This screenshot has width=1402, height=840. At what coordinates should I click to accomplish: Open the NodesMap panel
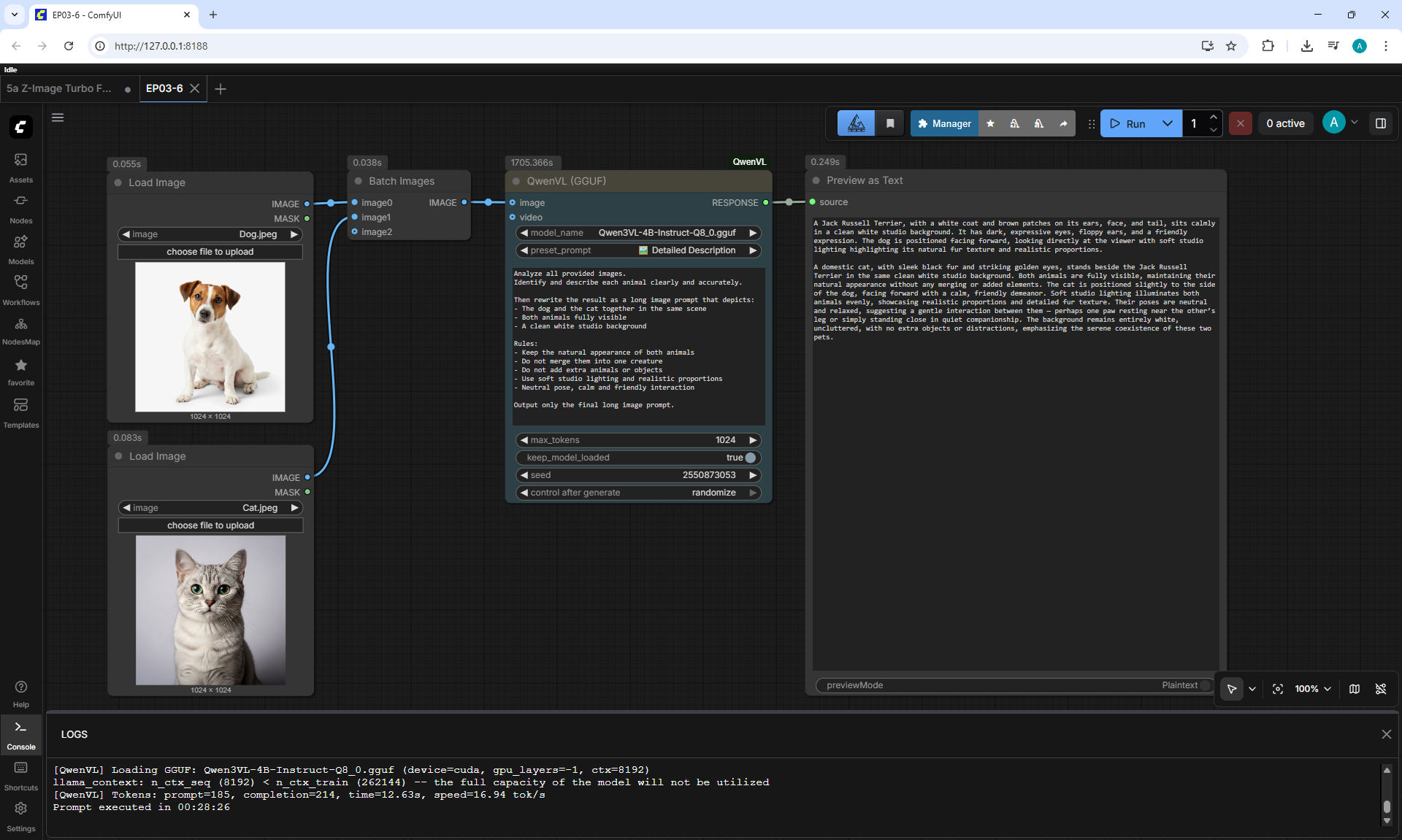click(20, 331)
